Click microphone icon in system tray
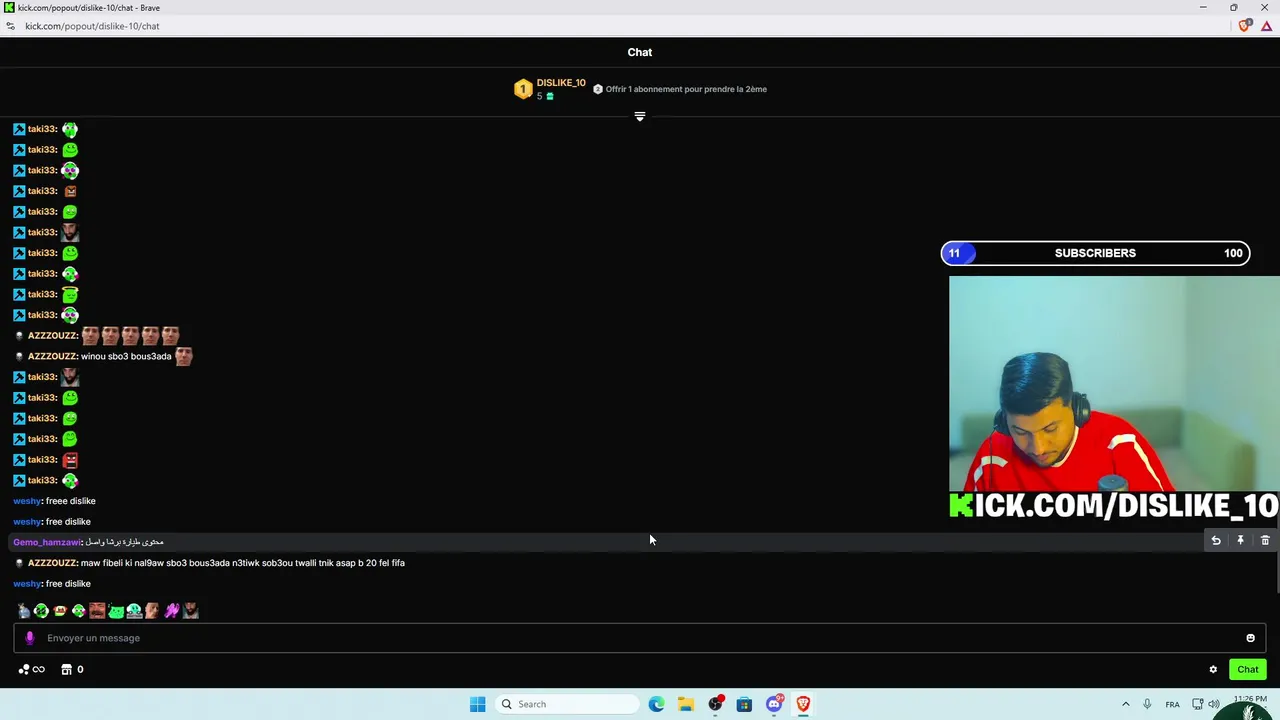The height and width of the screenshot is (720, 1280). (1147, 704)
